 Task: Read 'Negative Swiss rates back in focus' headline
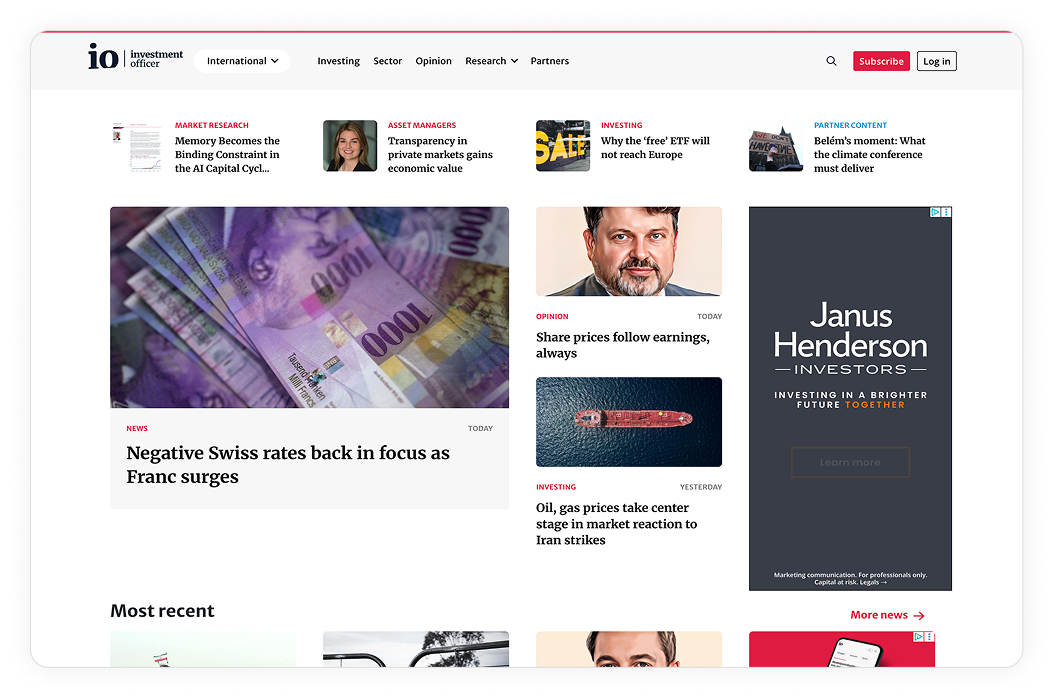point(288,465)
